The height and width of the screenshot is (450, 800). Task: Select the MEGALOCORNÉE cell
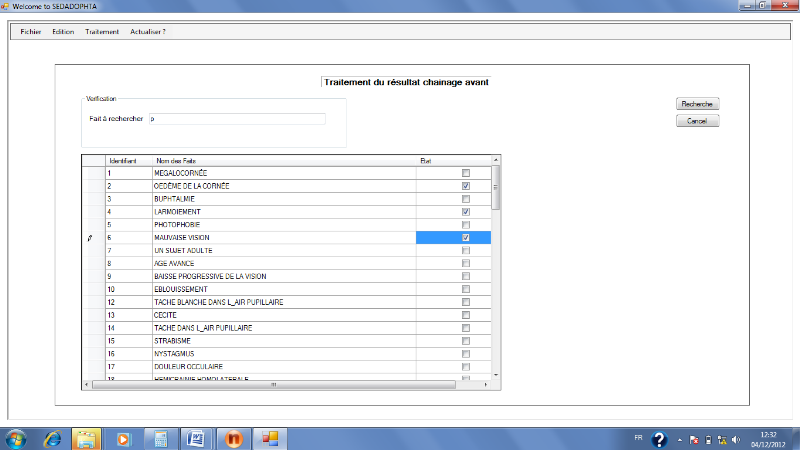(x=284, y=173)
